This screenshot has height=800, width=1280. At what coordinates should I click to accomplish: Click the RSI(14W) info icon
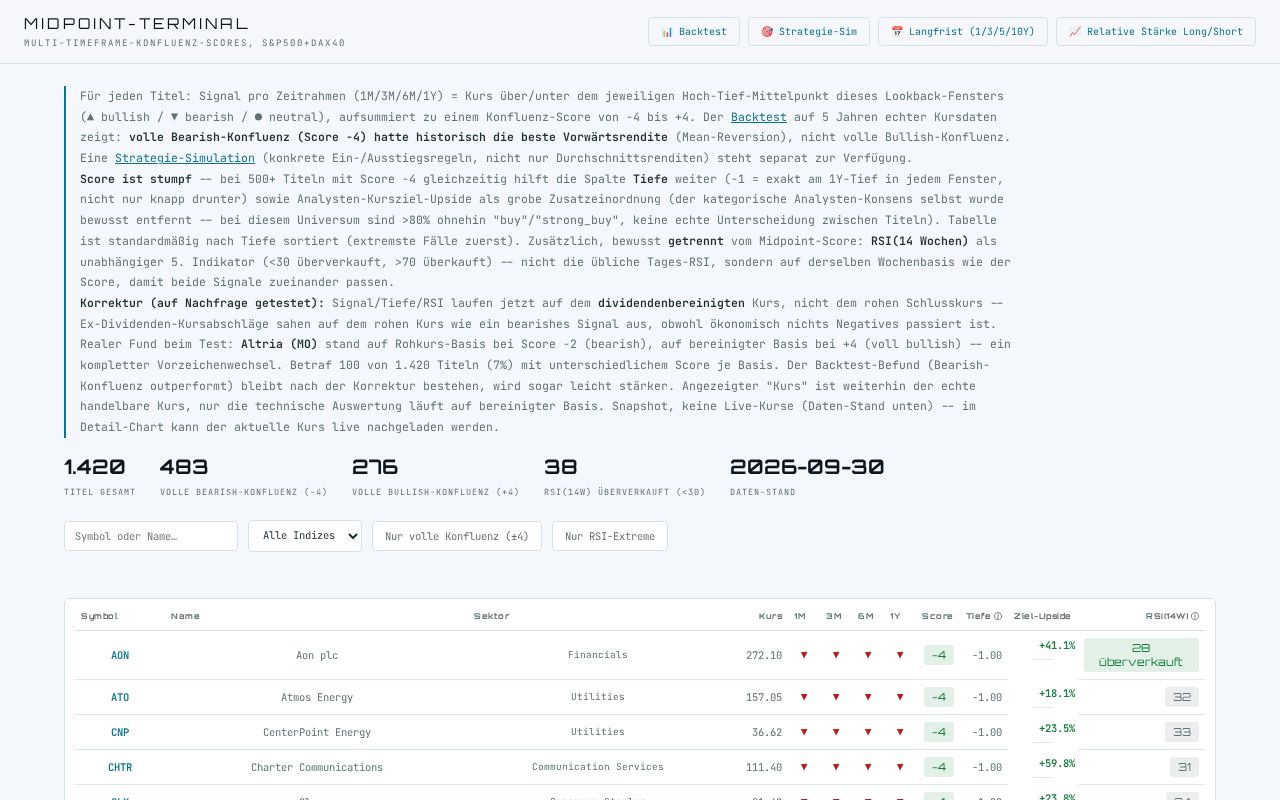[1195, 616]
